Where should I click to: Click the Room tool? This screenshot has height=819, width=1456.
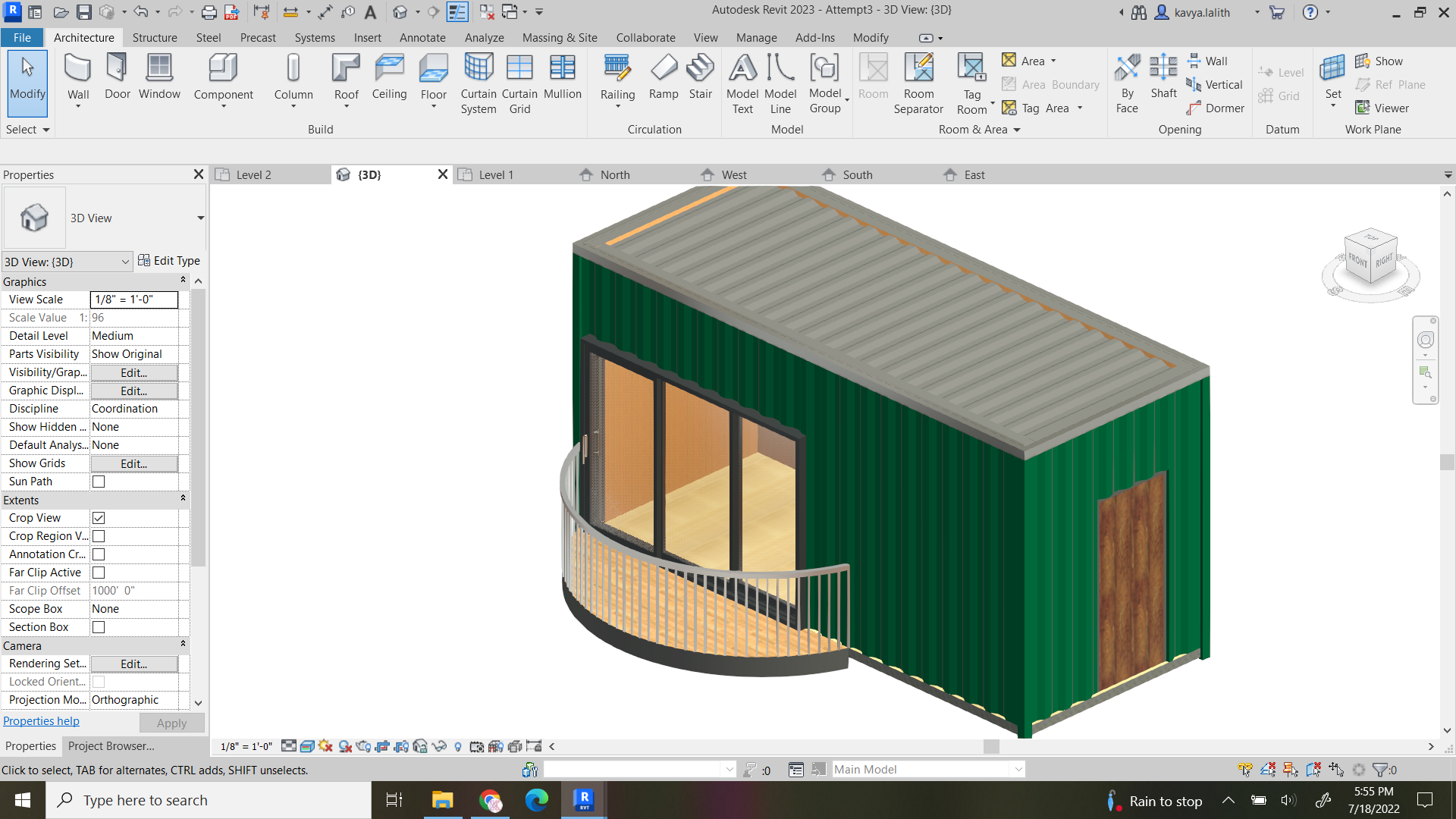[873, 78]
